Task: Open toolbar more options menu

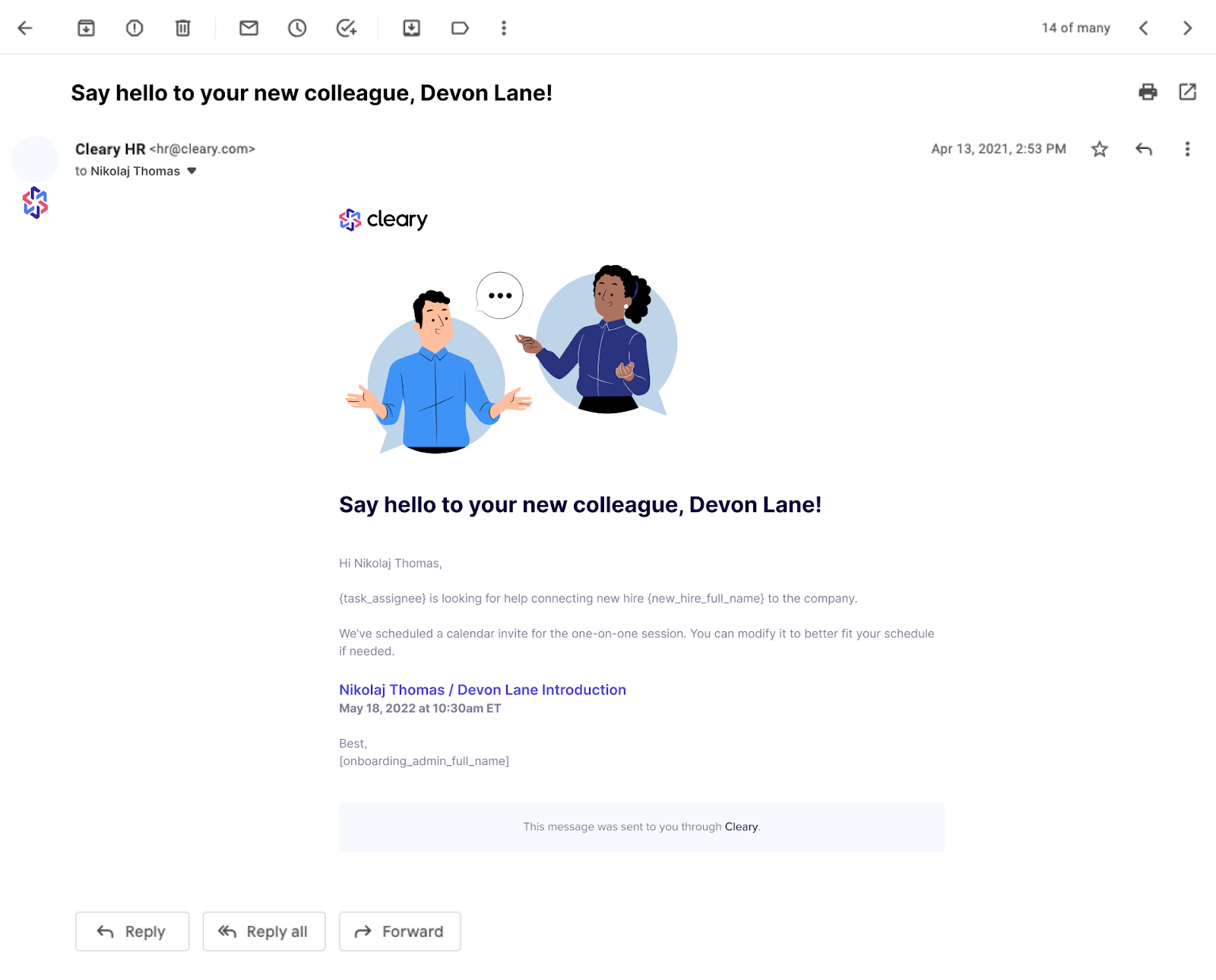Action: [x=504, y=28]
